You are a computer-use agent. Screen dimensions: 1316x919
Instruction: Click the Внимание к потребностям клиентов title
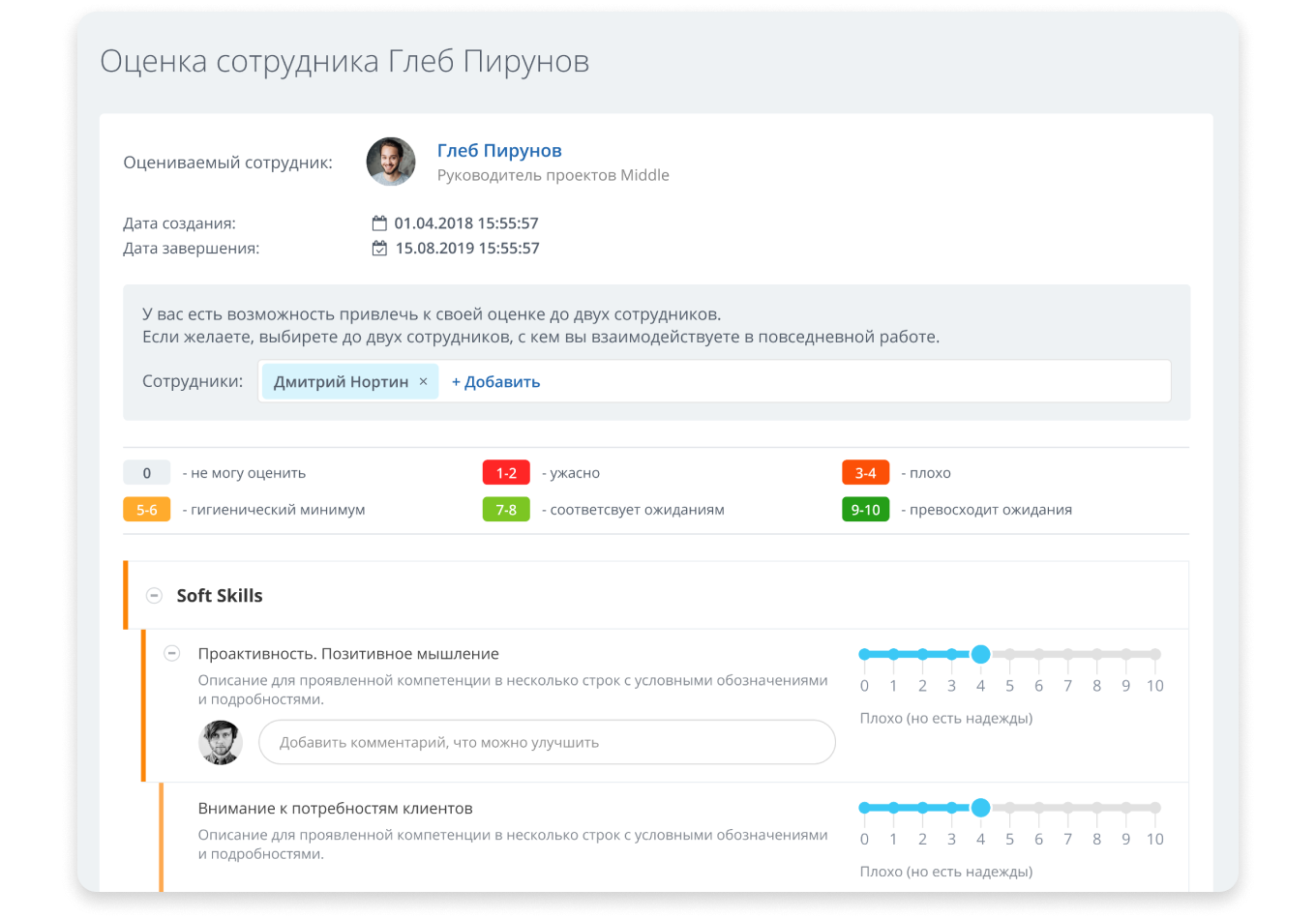tap(335, 808)
